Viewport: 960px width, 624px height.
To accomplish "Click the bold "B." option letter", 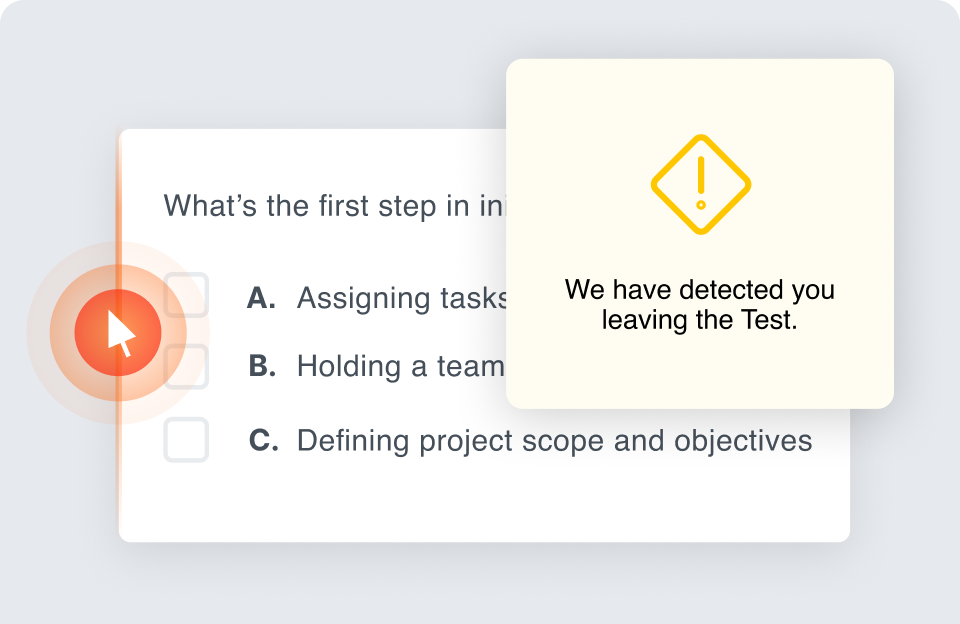I will click(262, 367).
